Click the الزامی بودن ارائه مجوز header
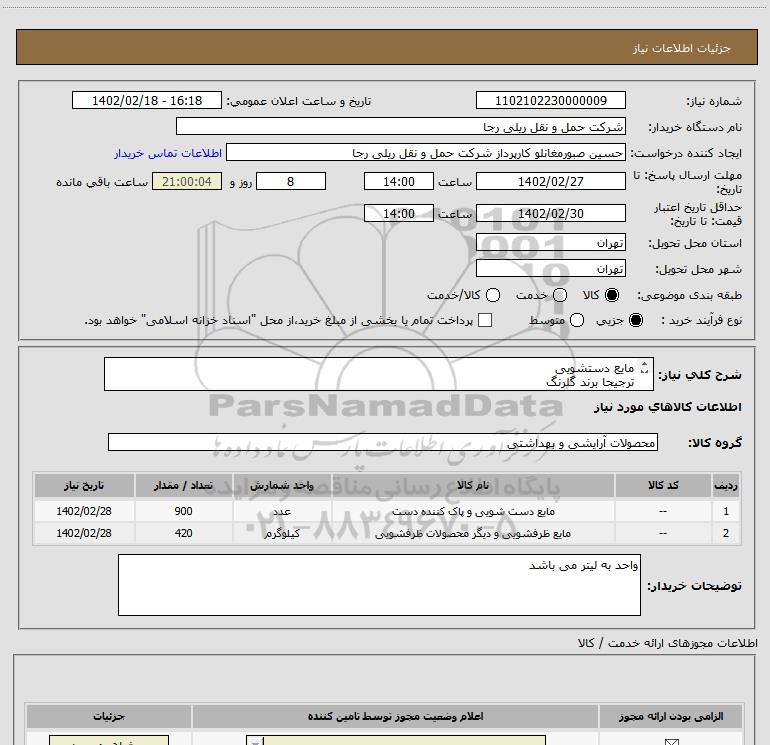 click(671, 717)
